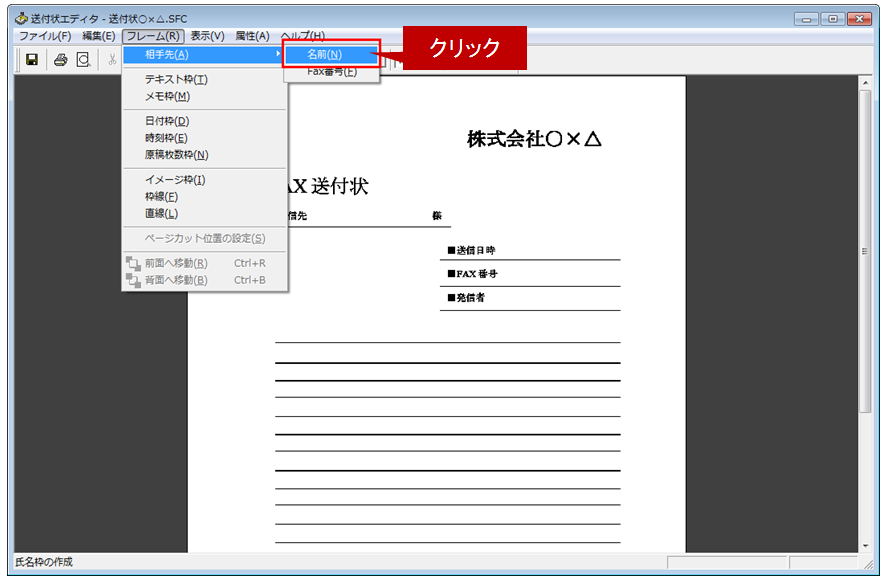Viewport: 889px width, 584px height.
Task: Open the ファイル(F) menu
Action: pyautogui.click(x=45, y=36)
